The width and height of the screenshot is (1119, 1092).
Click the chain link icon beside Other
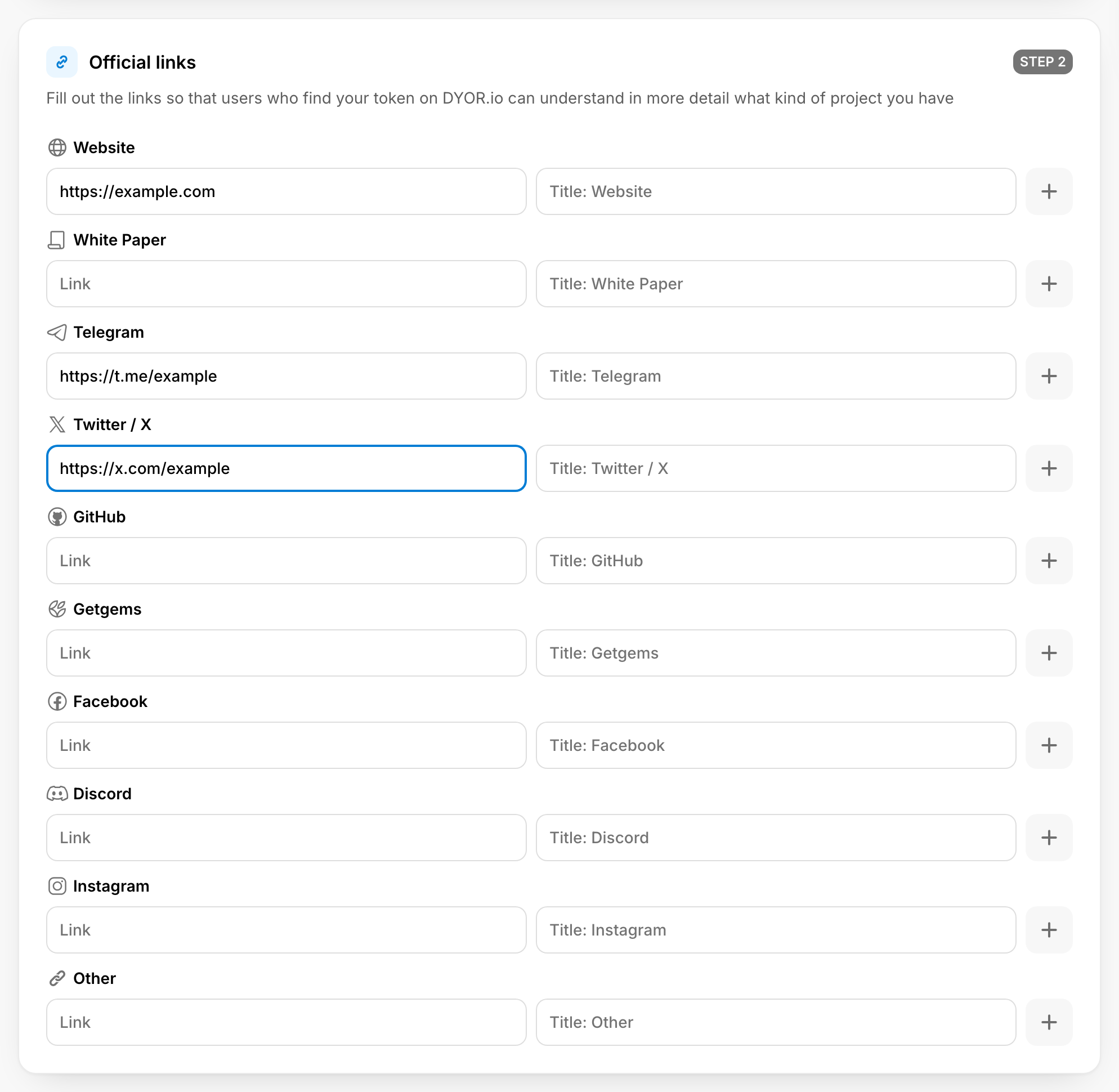57,978
